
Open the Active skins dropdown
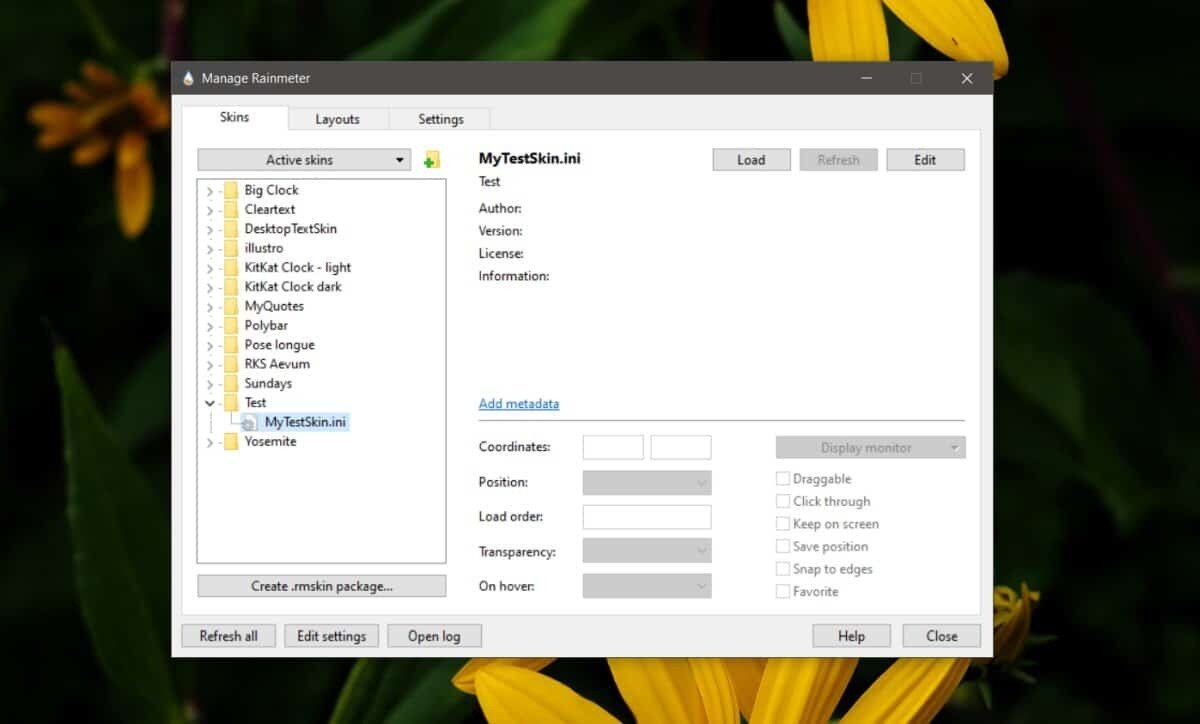coord(304,160)
